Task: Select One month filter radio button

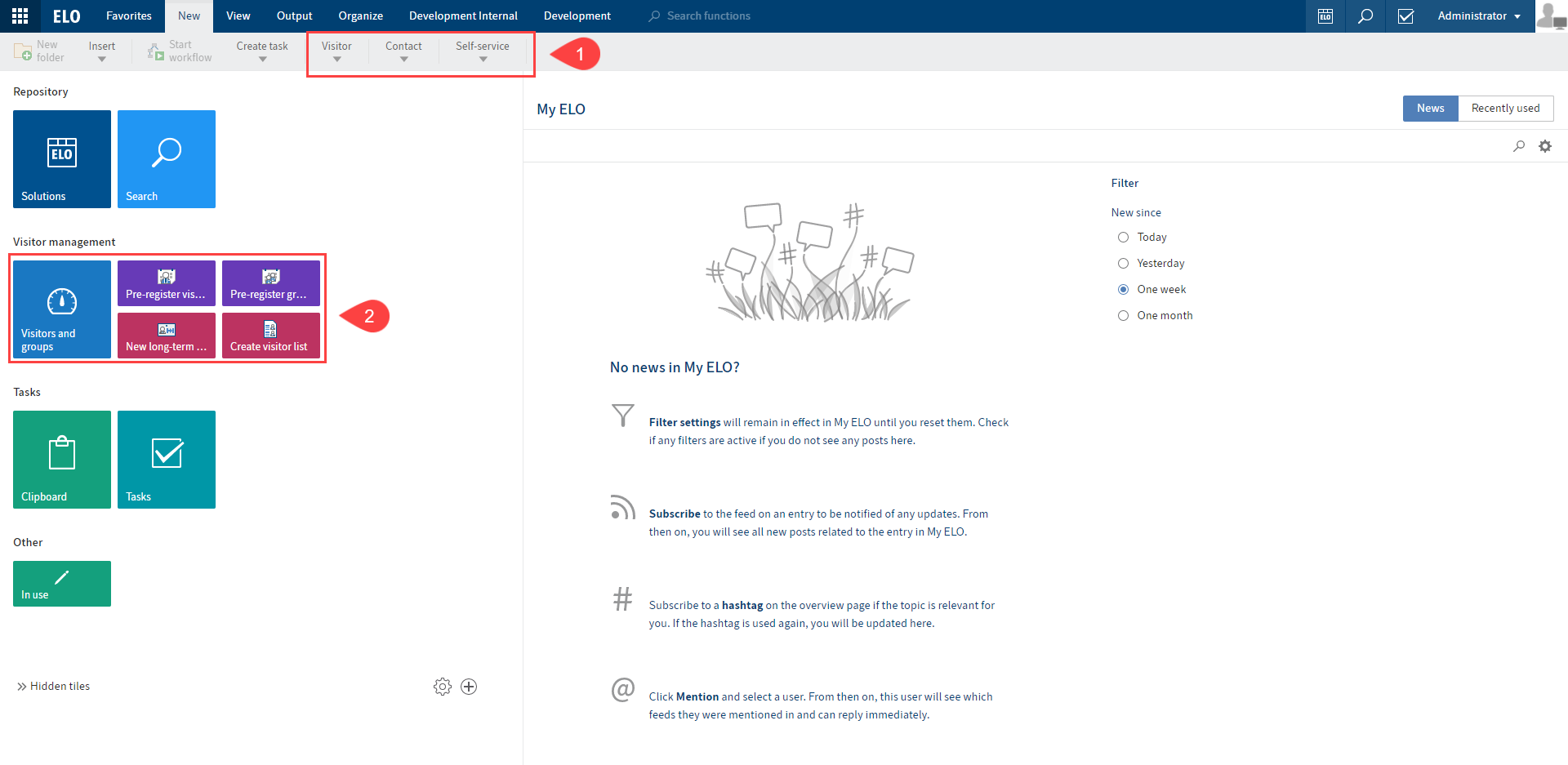Action: pos(1124,316)
